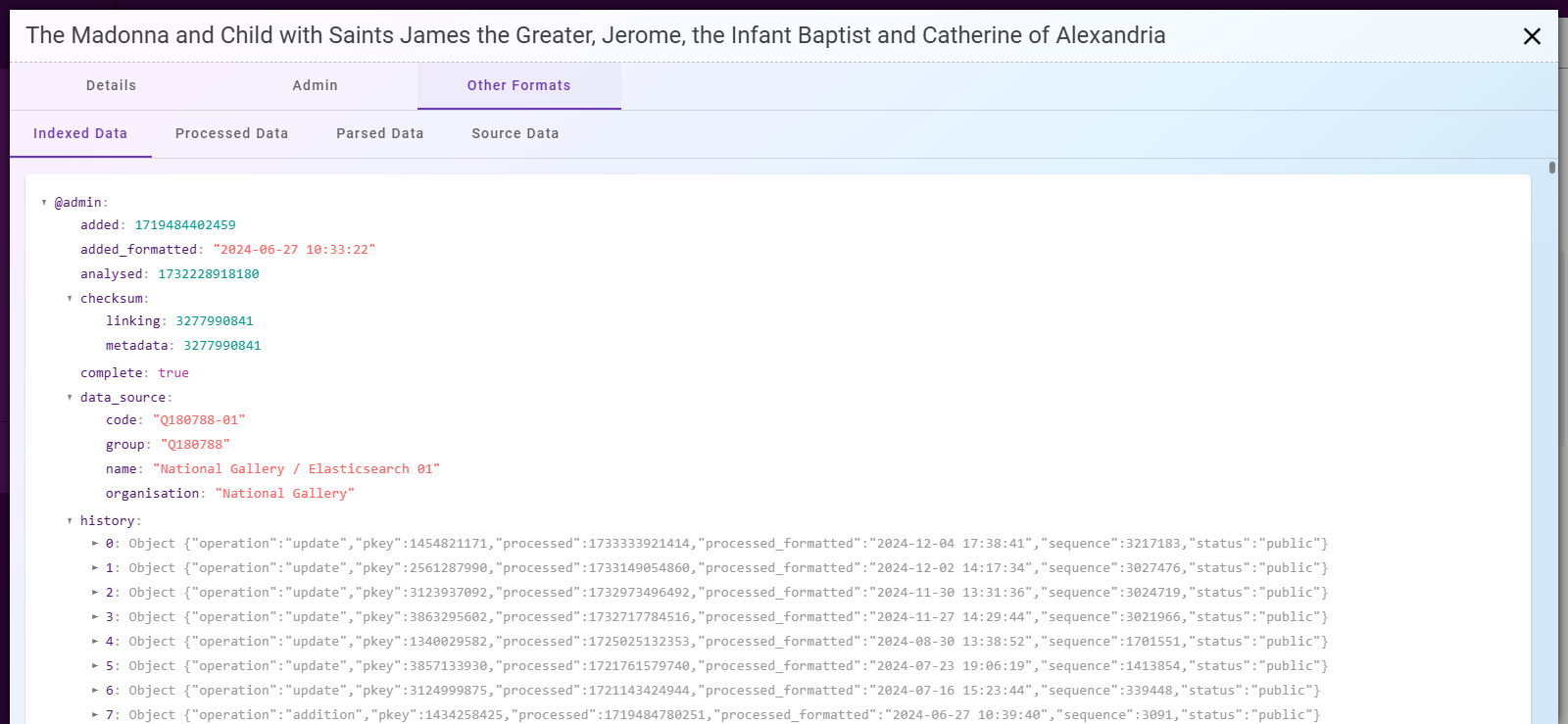Collapse the checksum node
Viewport: 1568px width, 724px height.
(x=70, y=299)
